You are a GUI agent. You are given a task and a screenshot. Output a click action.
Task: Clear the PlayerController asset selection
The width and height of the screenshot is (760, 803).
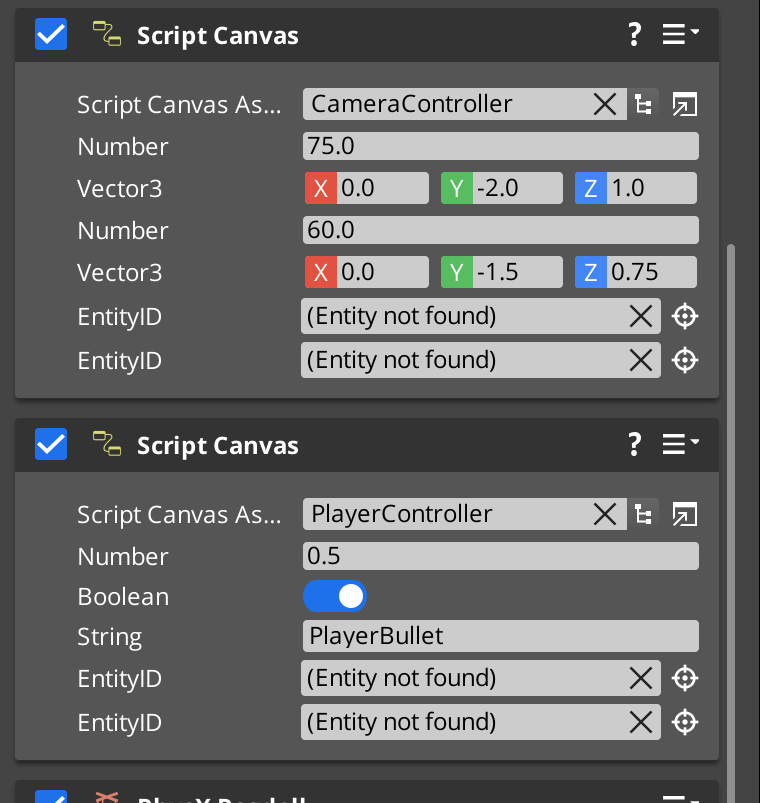coord(605,514)
